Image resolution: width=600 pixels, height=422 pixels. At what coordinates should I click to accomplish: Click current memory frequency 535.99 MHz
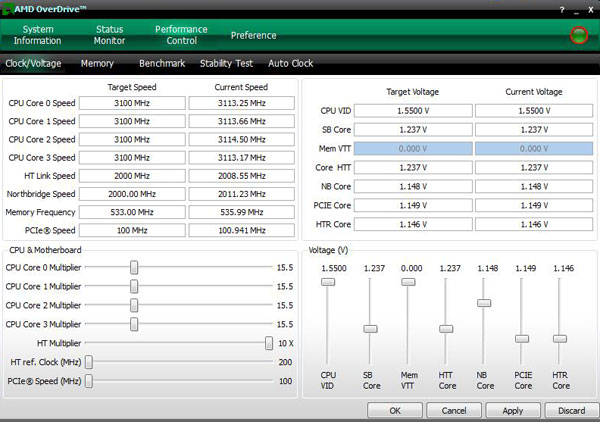pyautogui.click(x=241, y=212)
